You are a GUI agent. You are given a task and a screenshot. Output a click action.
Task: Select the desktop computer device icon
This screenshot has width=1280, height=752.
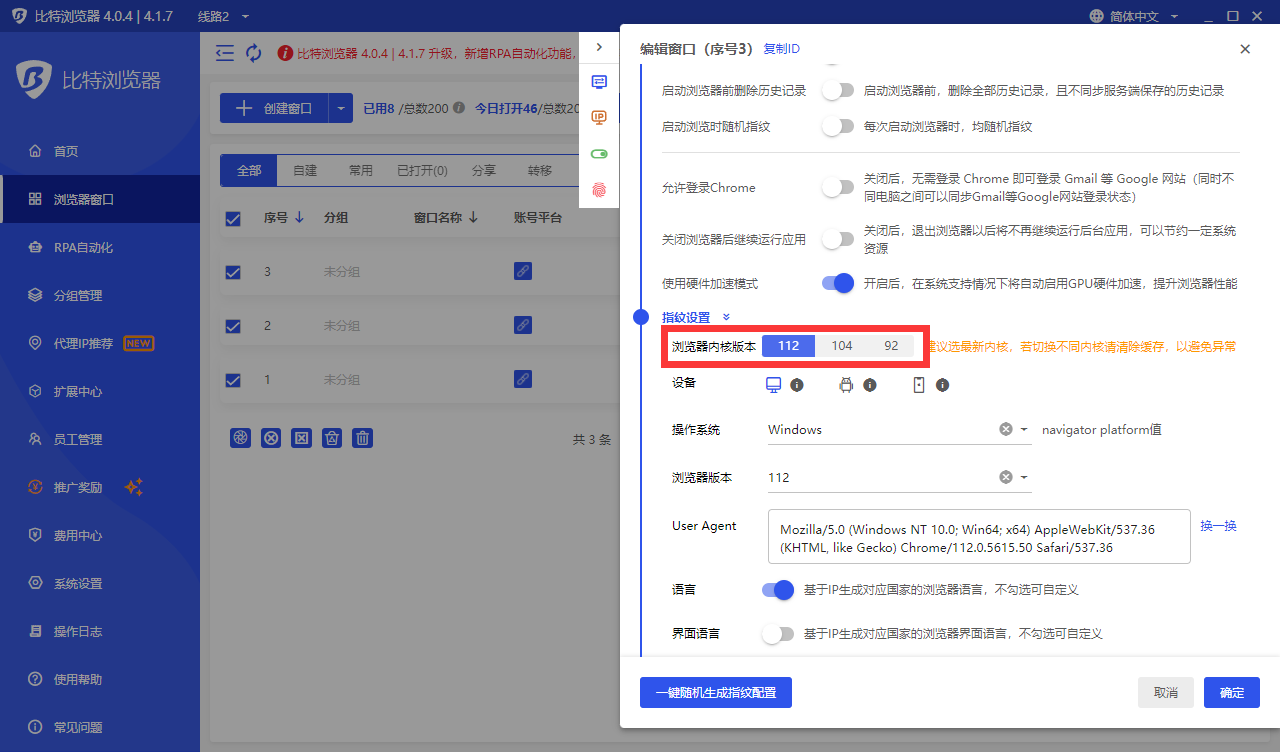pos(773,384)
